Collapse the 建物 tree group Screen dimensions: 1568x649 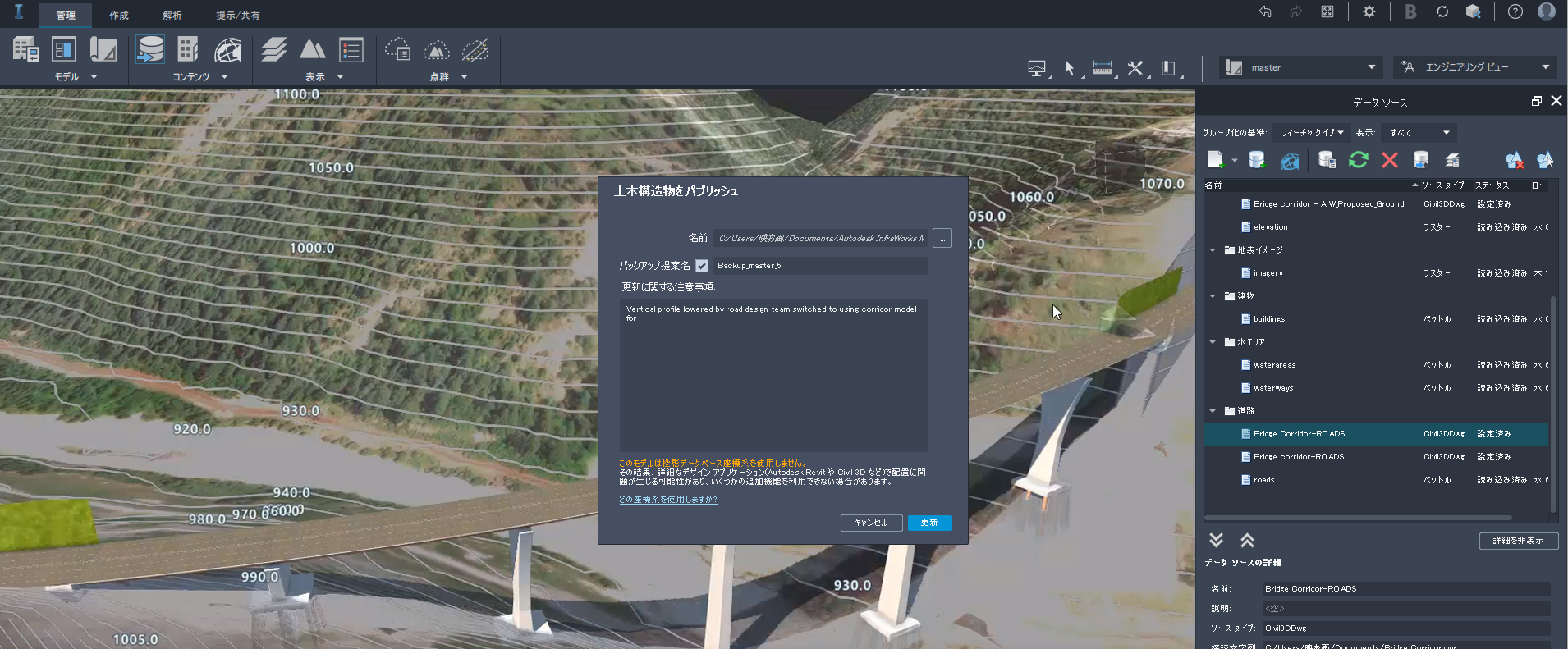click(1213, 296)
